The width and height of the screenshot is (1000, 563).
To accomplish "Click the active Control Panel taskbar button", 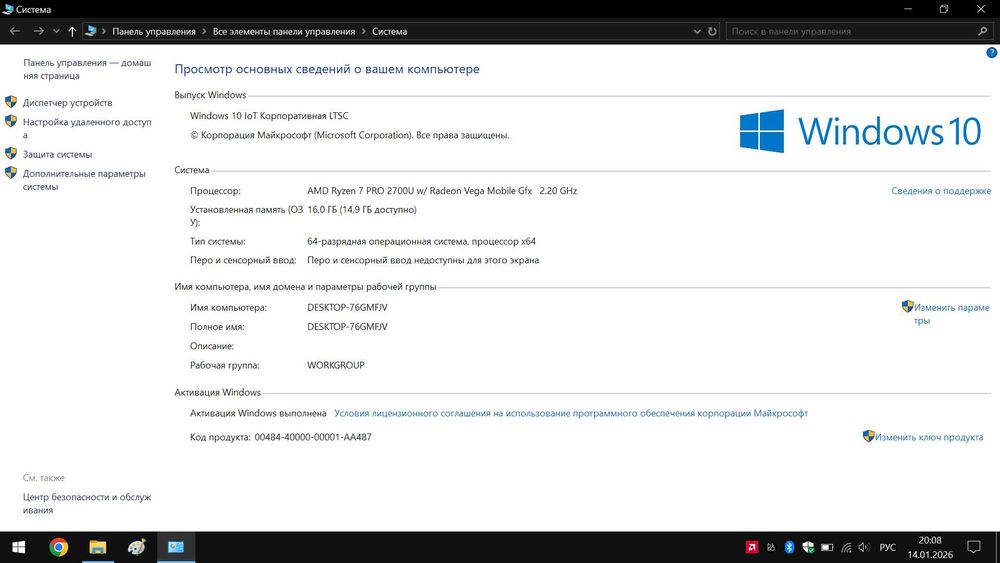I will pyautogui.click(x=176, y=547).
